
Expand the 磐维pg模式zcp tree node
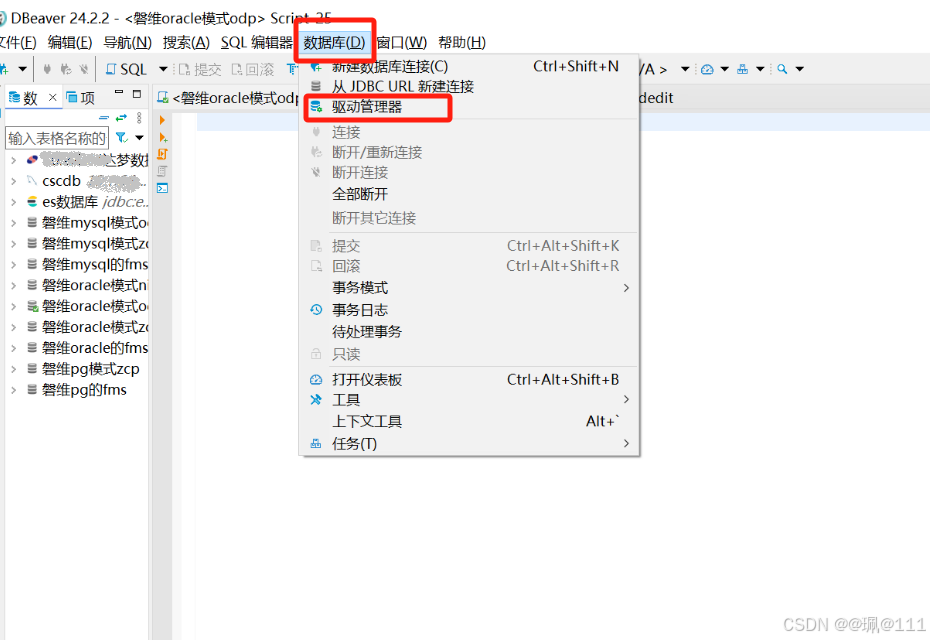[14, 370]
